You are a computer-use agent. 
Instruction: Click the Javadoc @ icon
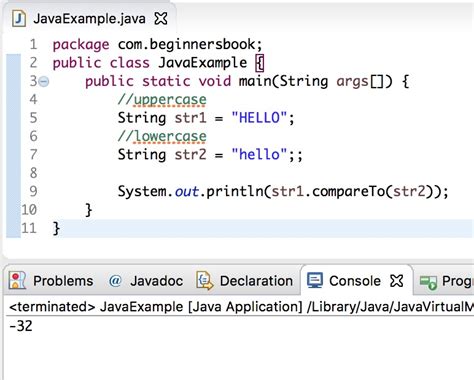pyautogui.click(x=115, y=281)
